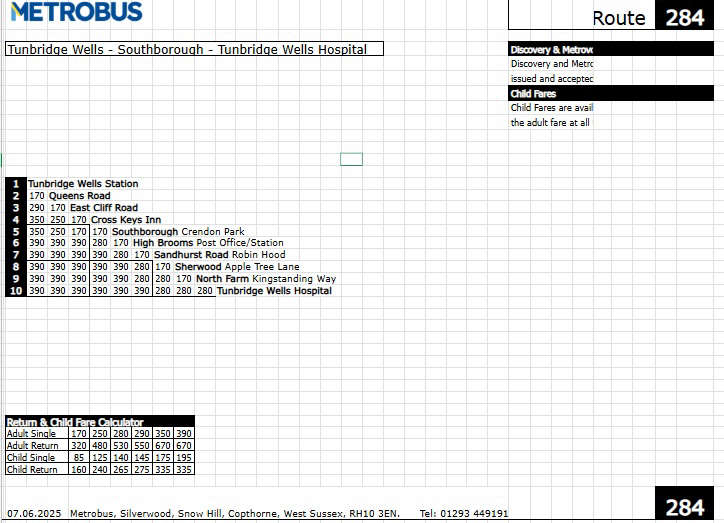This screenshot has height=523, width=724.
Task: Click 275 in the Child Return row
Action: (x=142, y=470)
